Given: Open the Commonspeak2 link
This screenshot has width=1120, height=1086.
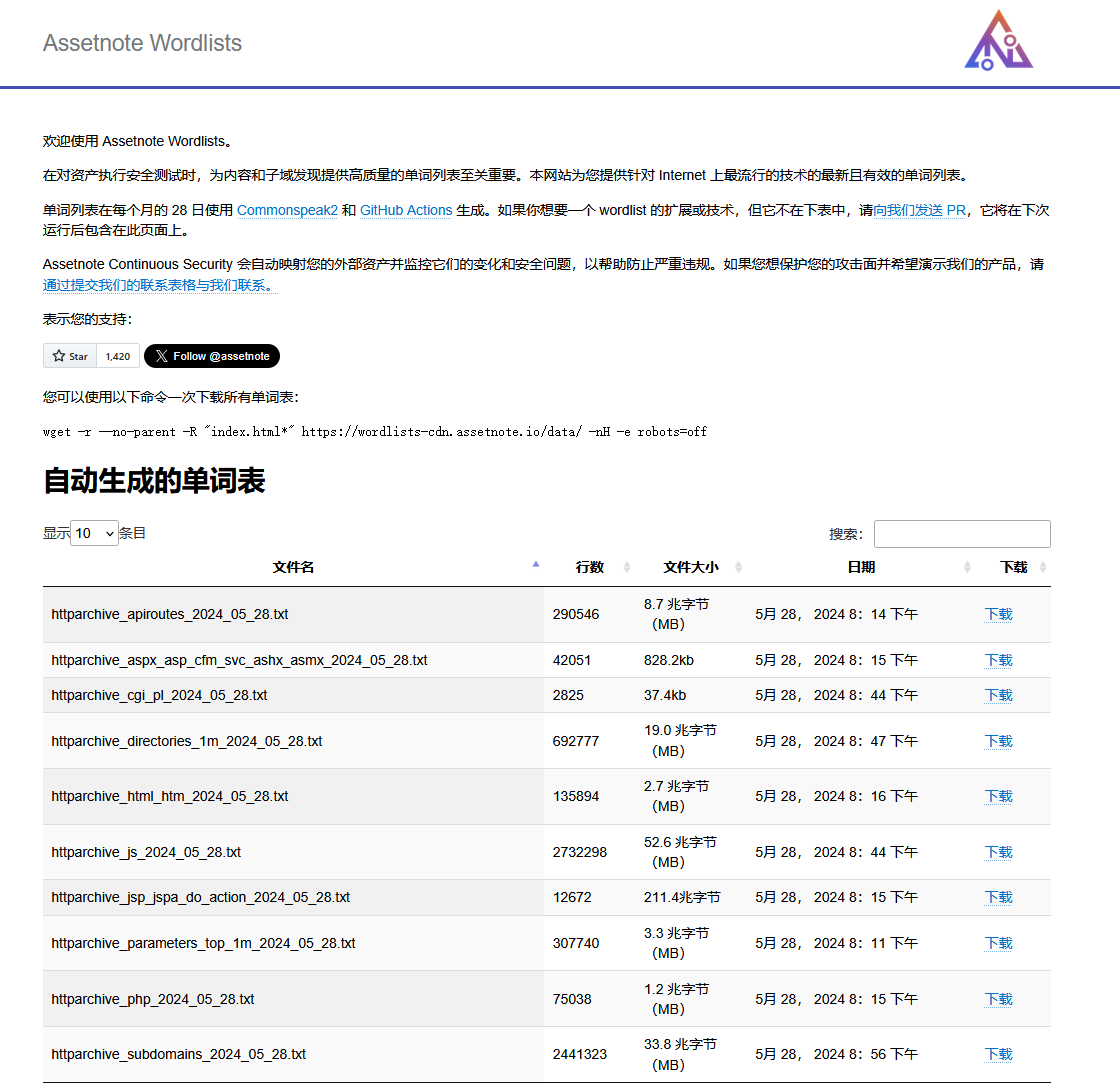Looking at the screenshot, I should click(x=287, y=210).
